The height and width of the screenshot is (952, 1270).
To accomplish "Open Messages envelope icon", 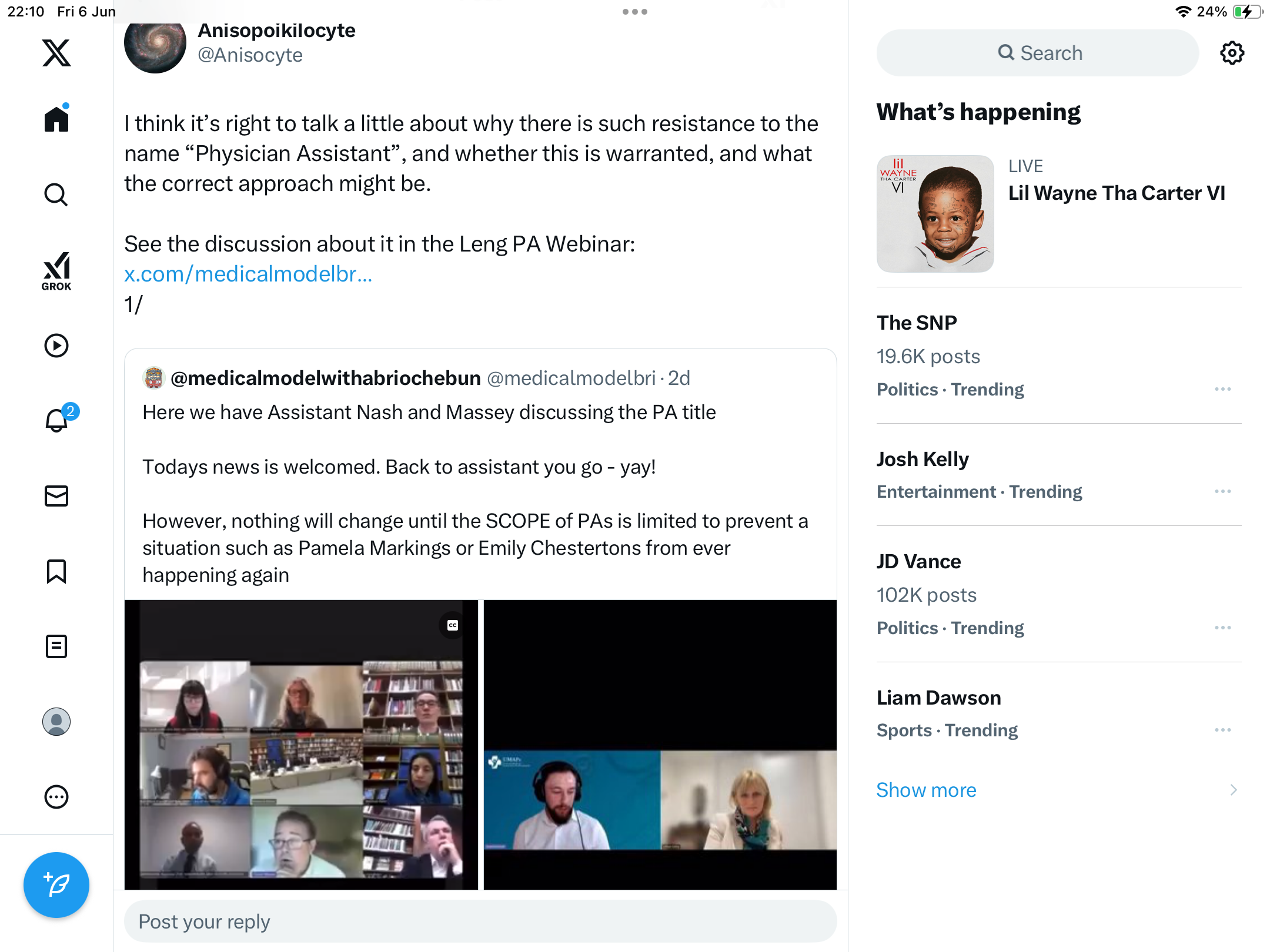I will [56, 496].
